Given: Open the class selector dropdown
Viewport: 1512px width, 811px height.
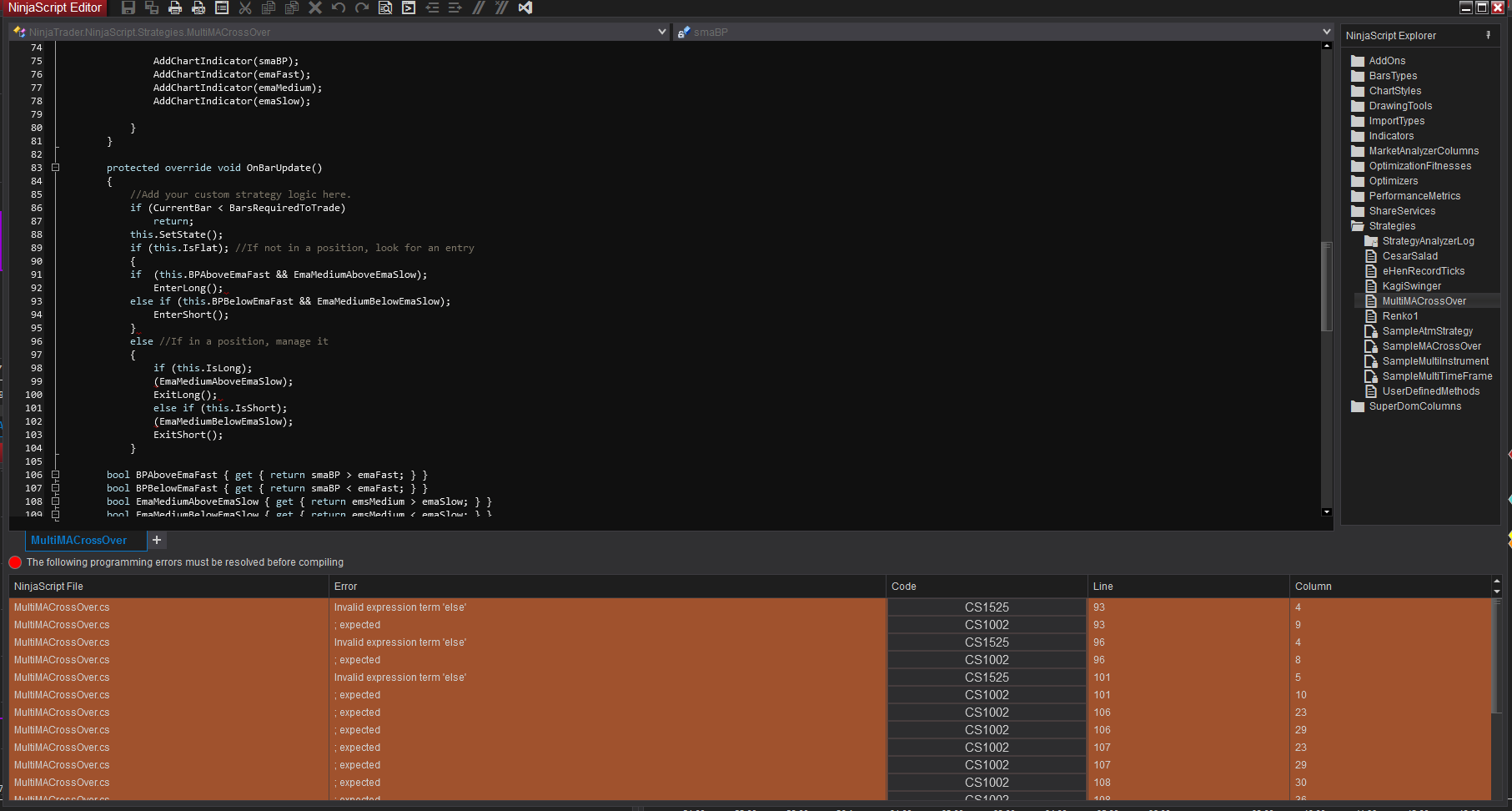Looking at the screenshot, I should (x=661, y=32).
